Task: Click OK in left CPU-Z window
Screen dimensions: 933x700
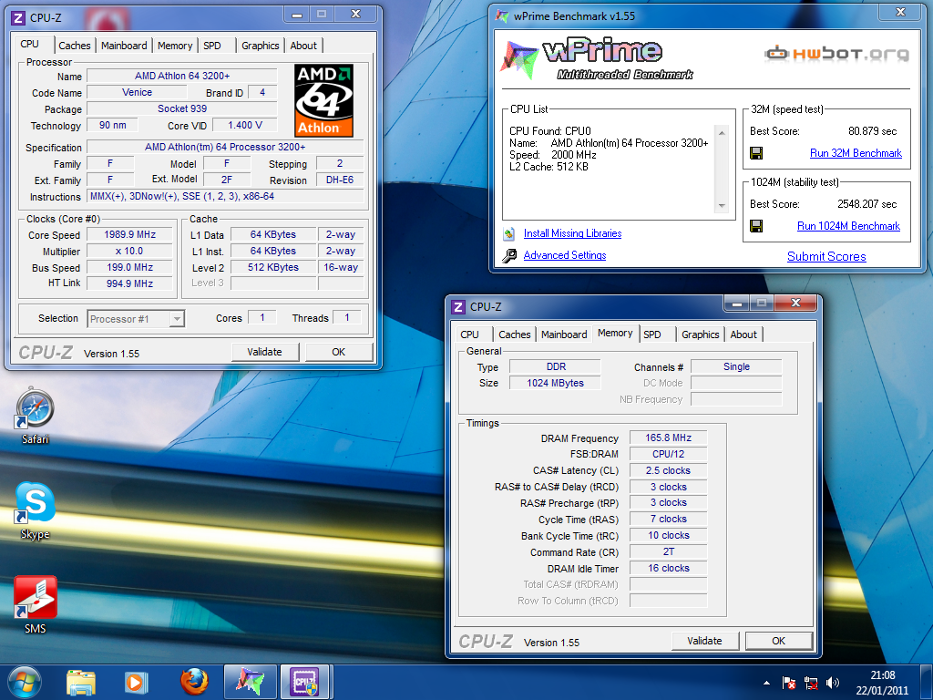Action: tap(339, 352)
